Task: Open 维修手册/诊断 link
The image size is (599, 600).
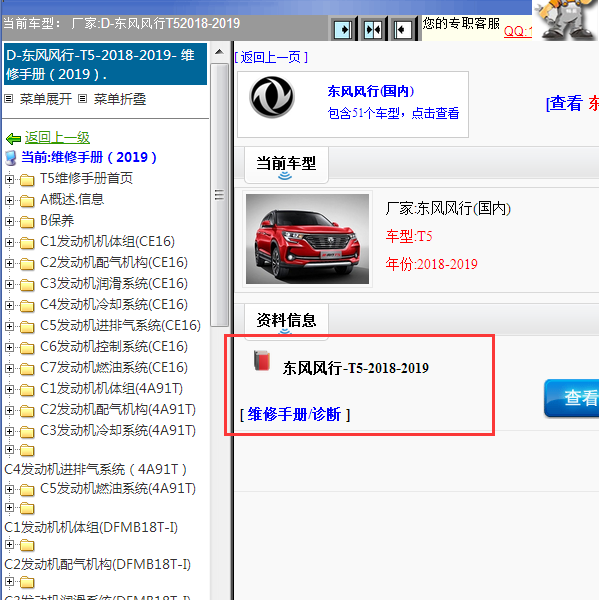Action: [294, 414]
